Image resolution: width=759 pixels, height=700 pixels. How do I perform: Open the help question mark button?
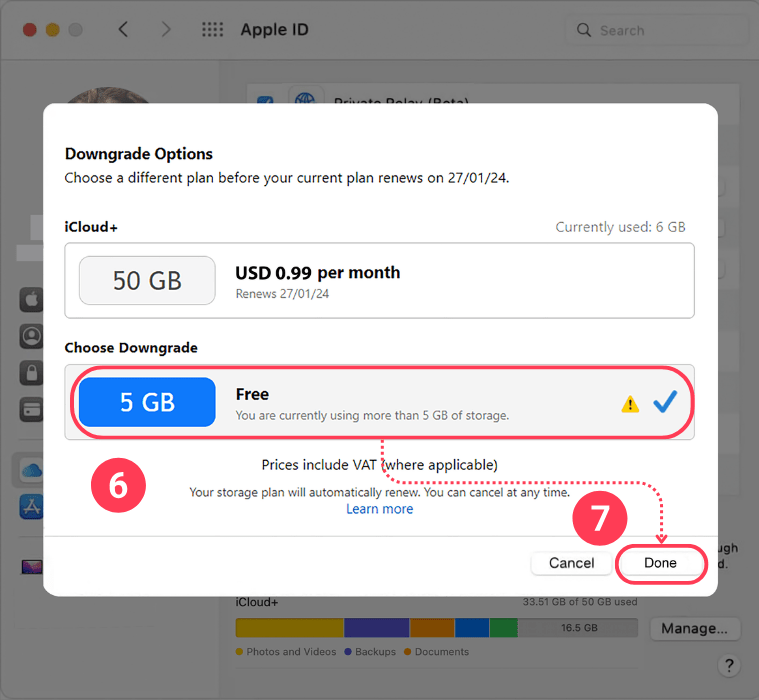tap(729, 665)
